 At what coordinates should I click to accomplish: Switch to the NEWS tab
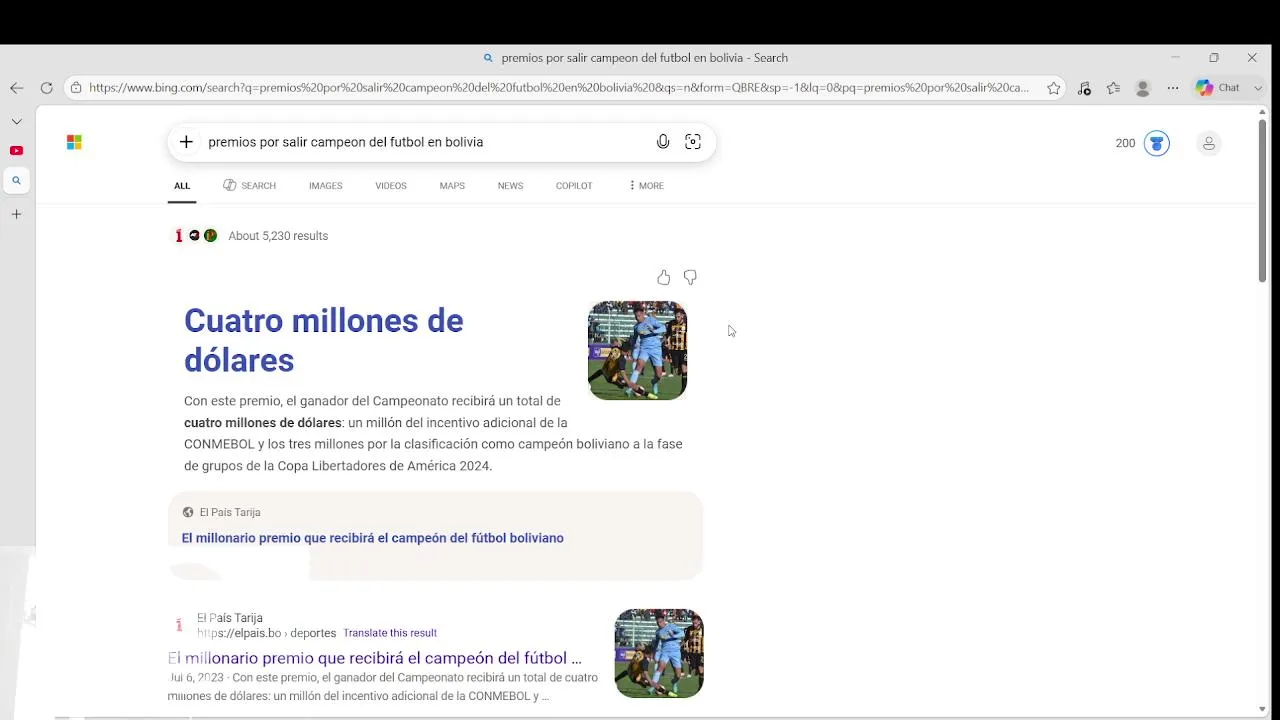pos(510,186)
